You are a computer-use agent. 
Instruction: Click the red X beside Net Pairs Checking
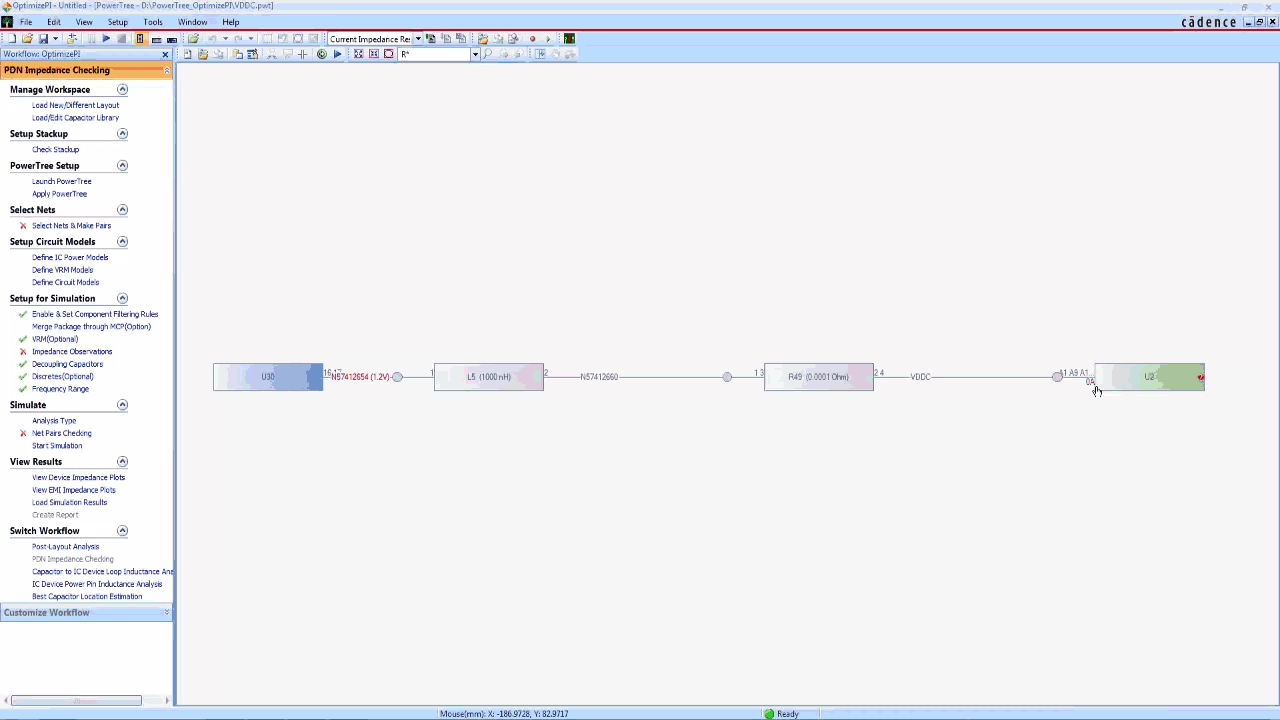click(x=23, y=433)
